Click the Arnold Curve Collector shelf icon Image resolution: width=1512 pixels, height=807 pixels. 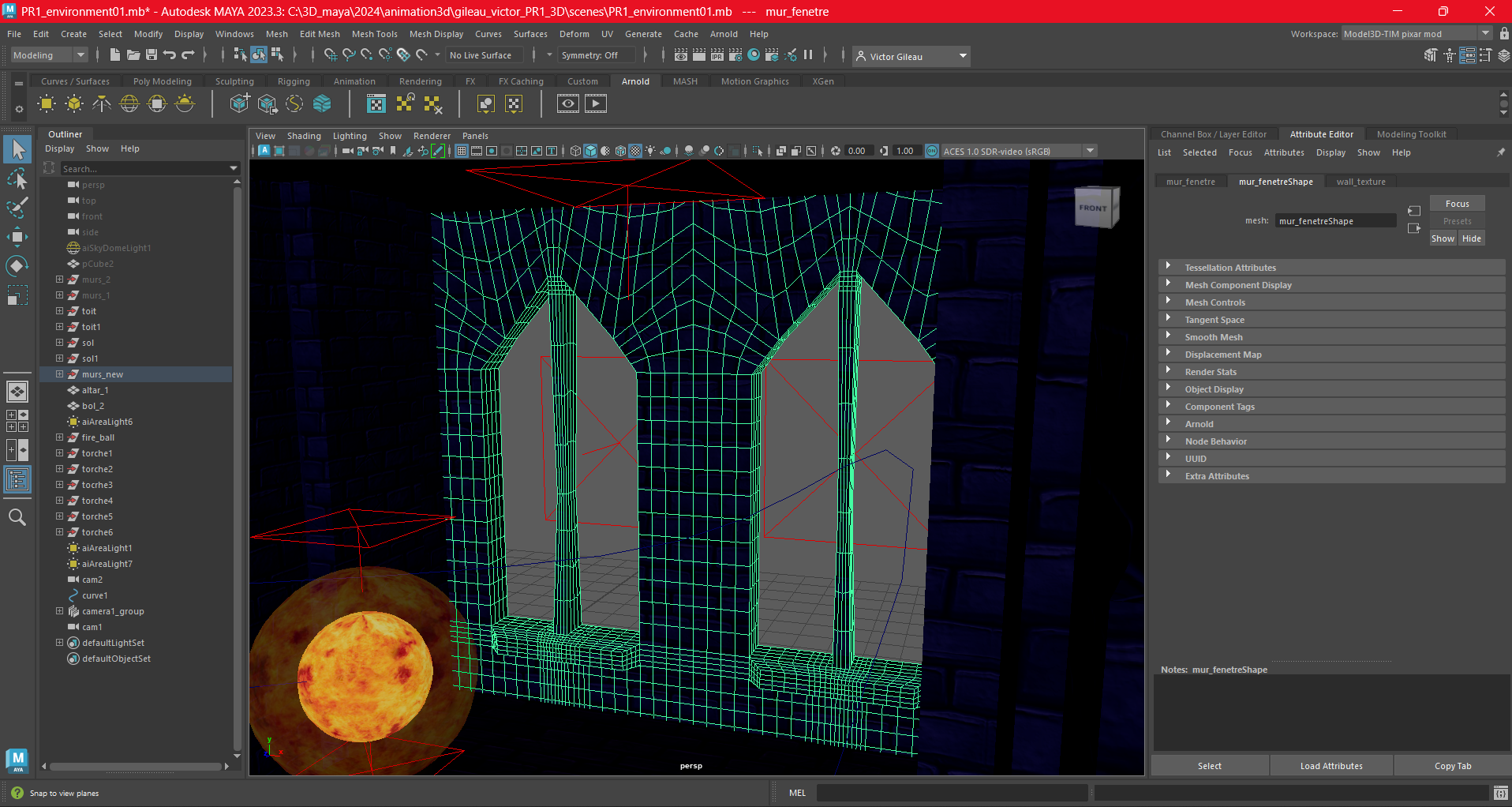pyautogui.click(x=294, y=103)
